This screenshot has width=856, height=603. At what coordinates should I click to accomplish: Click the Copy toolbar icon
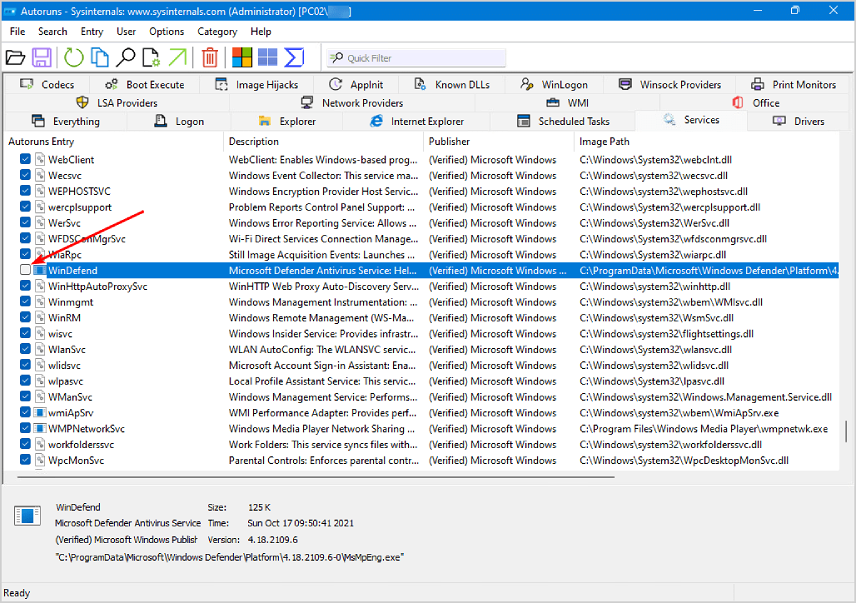pyautogui.click(x=99, y=57)
